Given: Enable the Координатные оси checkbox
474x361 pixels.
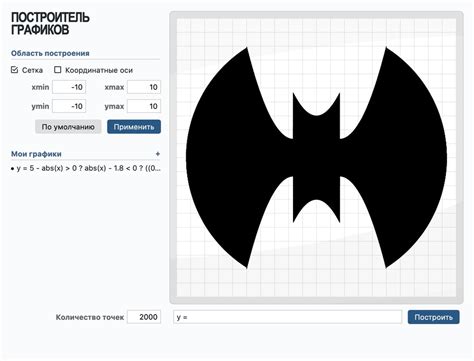Looking at the screenshot, I should pos(58,70).
